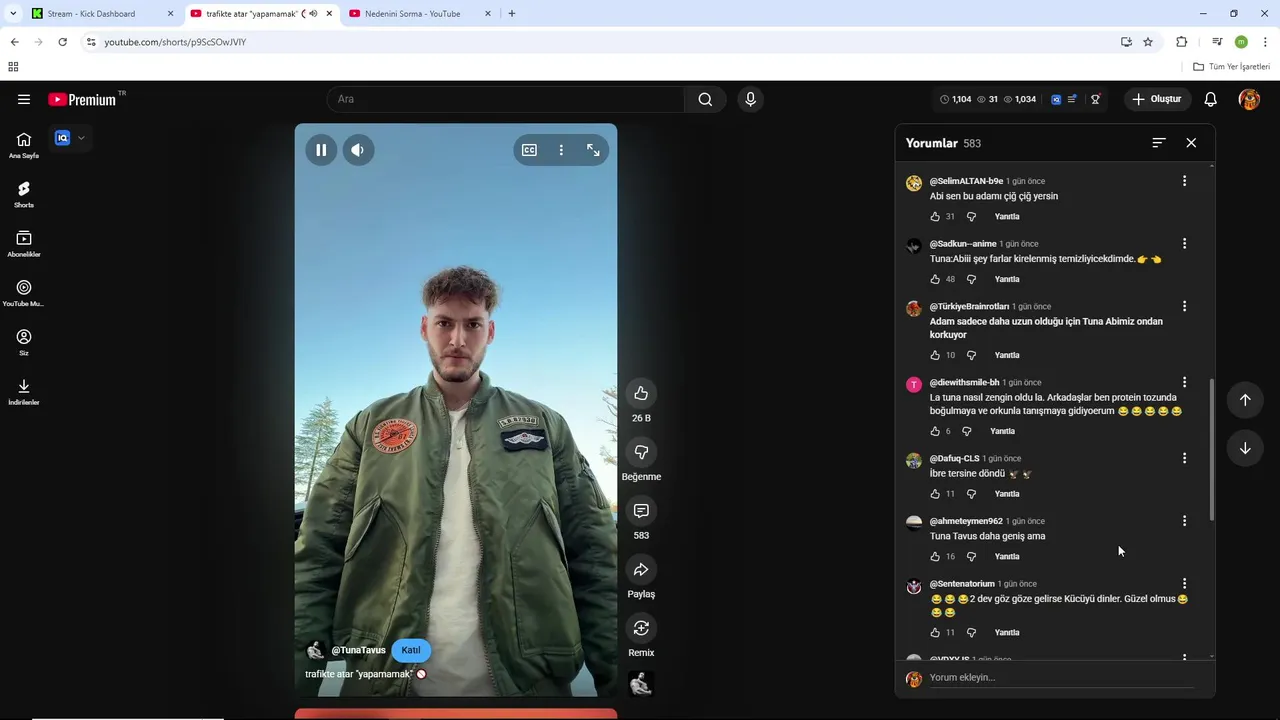The image size is (1280, 720).
Task: Go to next Short with down arrow
Action: [x=1245, y=448]
